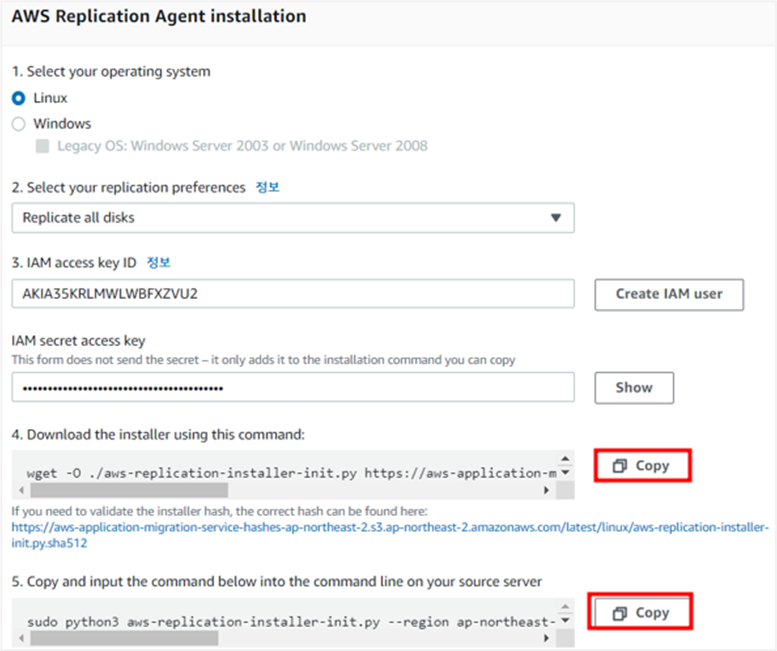Open the Replicate all disks dropdown
The width and height of the screenshot is (777, 651).
click(293, 217)
